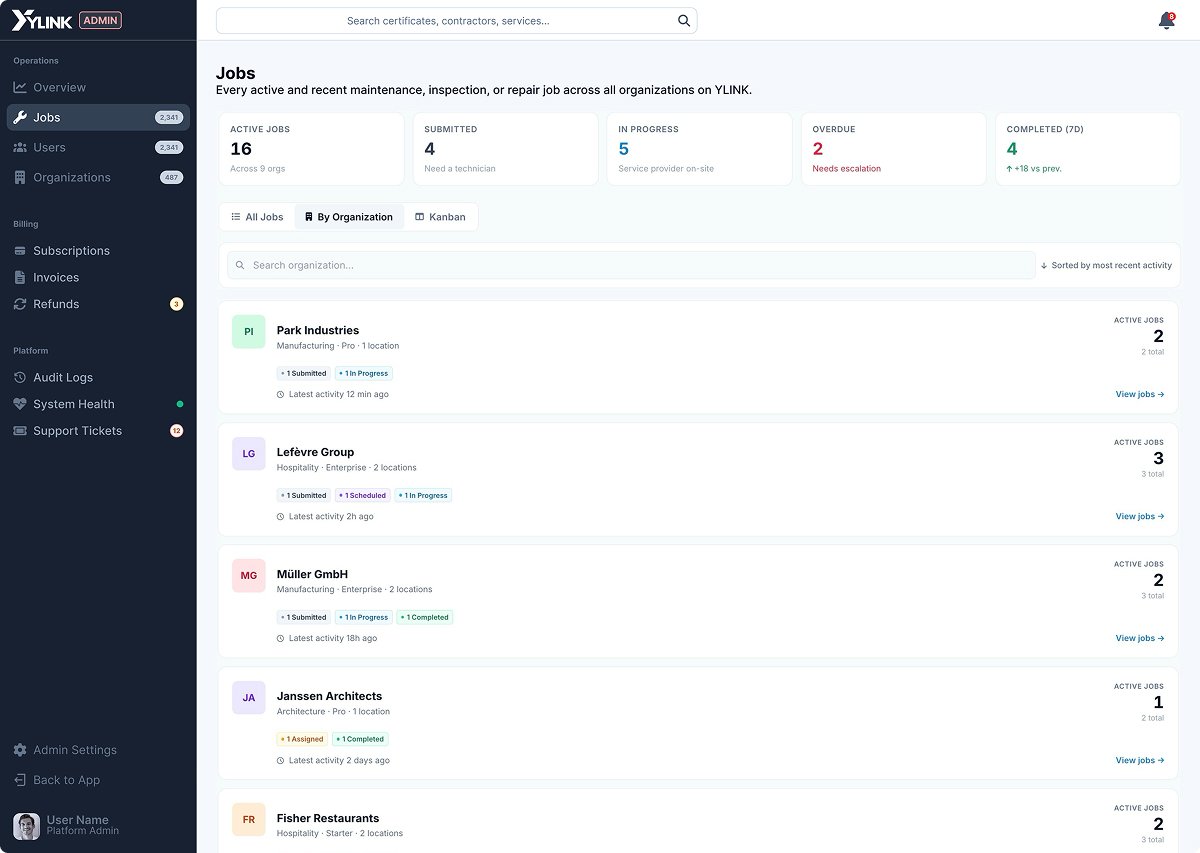Click the Overview chart icon
This screenshot has width=1200, height=853.
(x=20, y=87)
